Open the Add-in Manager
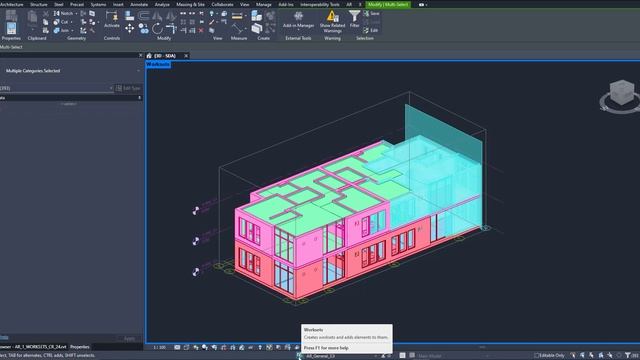The image size is (640, 360). (298, 20)
